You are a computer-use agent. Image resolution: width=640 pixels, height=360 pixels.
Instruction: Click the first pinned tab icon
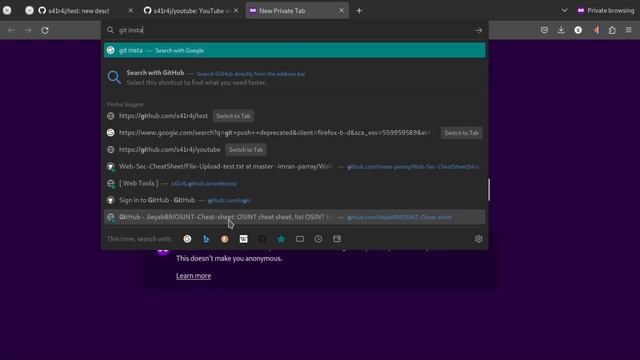[x=7, y=11]
